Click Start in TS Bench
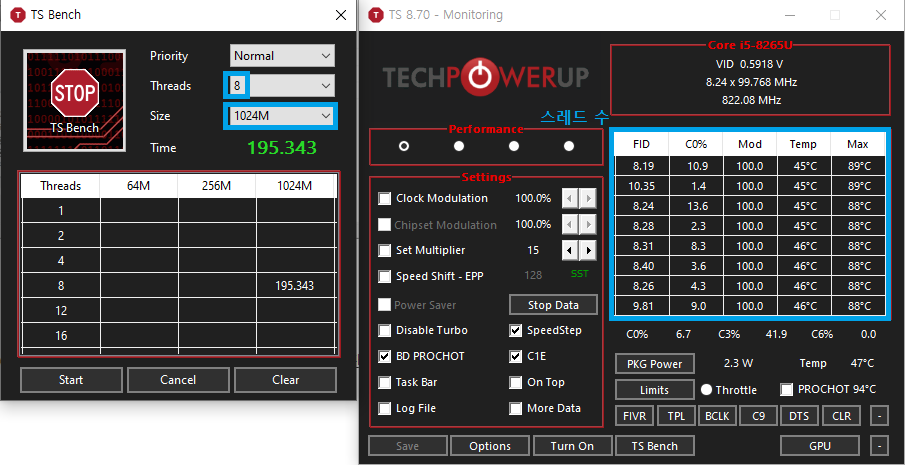The image size is (905, 465). [x=71, y=380]
